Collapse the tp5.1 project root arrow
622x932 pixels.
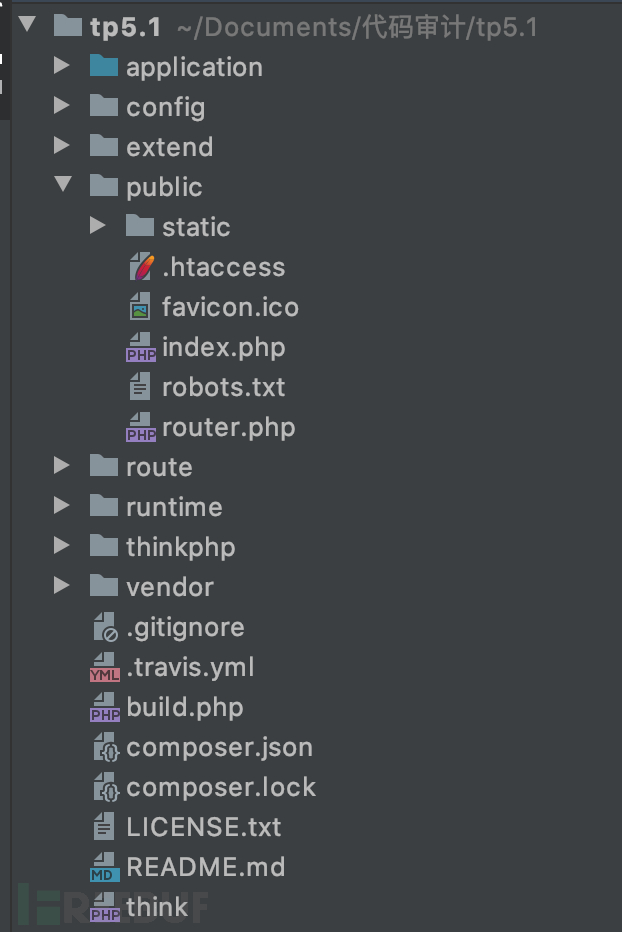coord(27,24)
